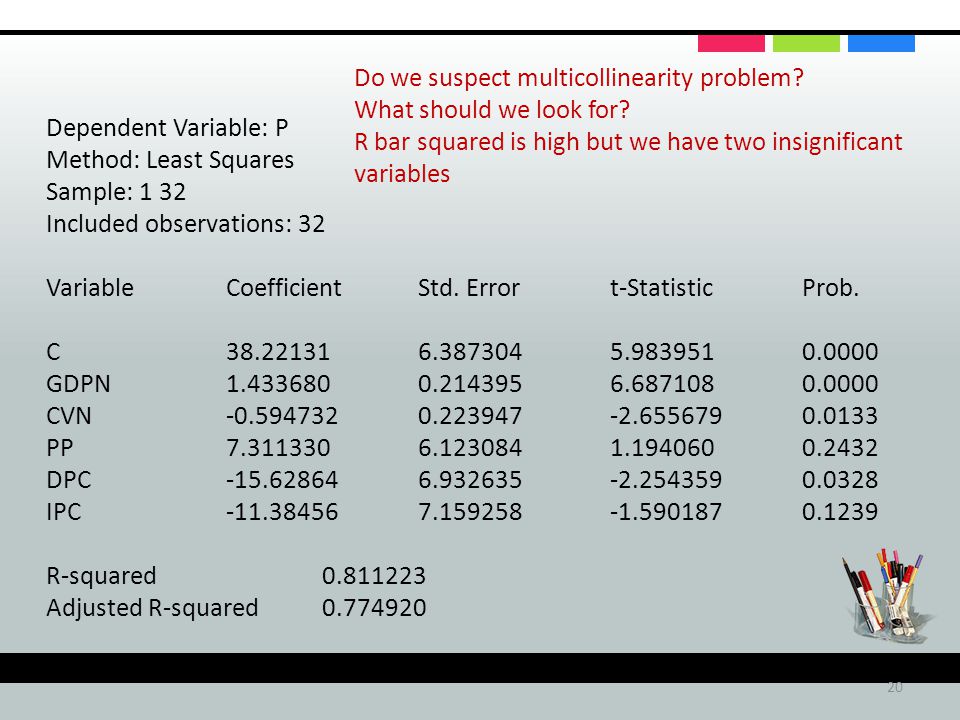
Task: Click the pen holder clipart image
Action: 887,594
